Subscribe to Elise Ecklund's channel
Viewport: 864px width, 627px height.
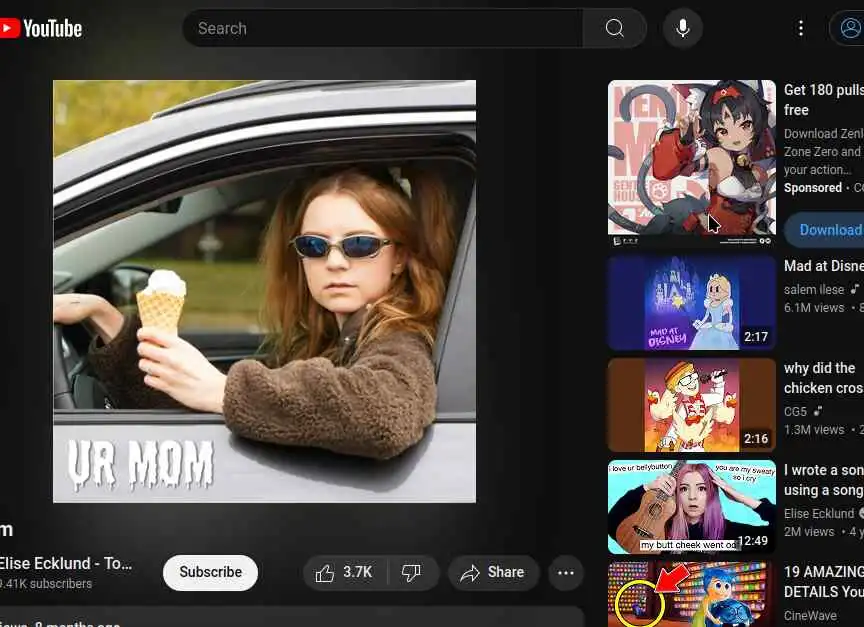(x=210, y=572)
